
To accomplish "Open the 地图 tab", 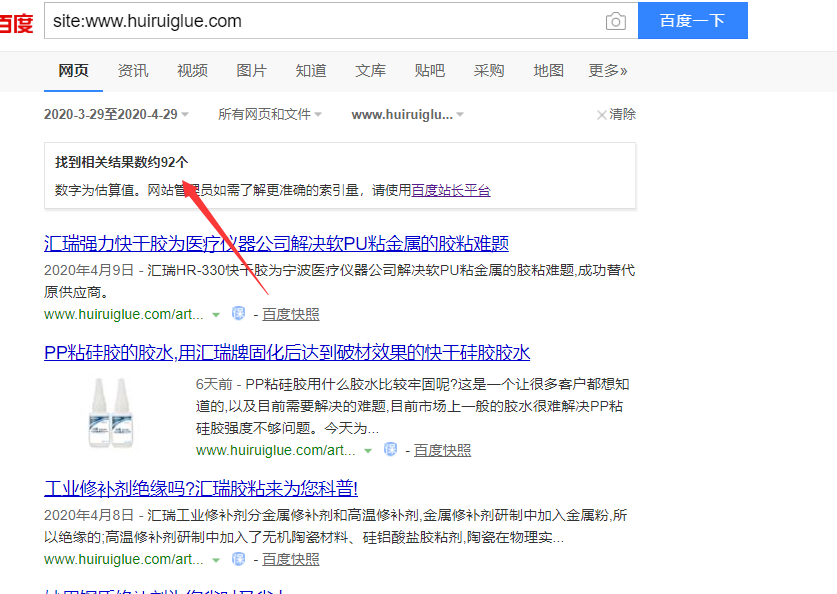I will [548, 70].
